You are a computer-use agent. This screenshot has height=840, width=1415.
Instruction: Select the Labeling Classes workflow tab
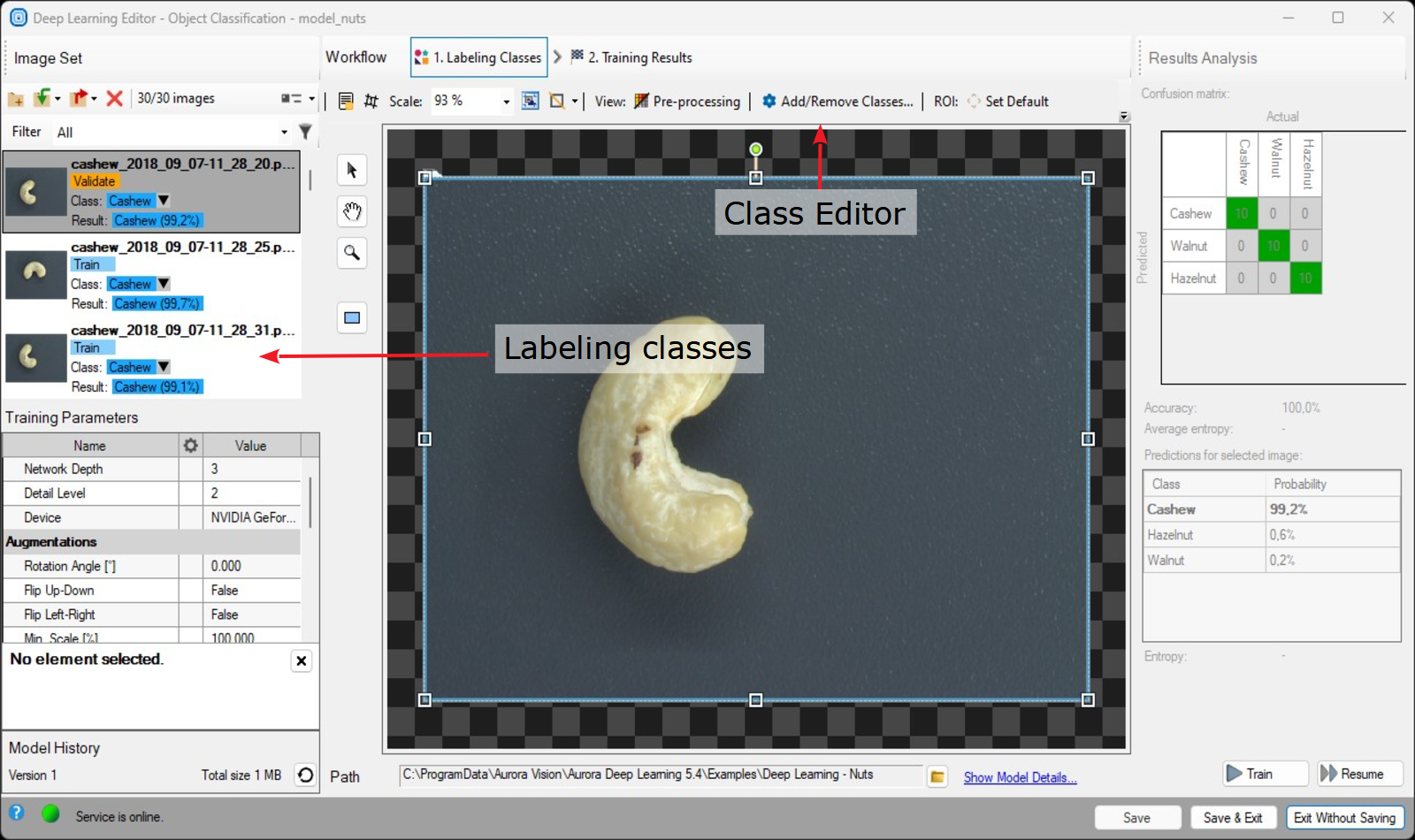click(x=478, y=57)
